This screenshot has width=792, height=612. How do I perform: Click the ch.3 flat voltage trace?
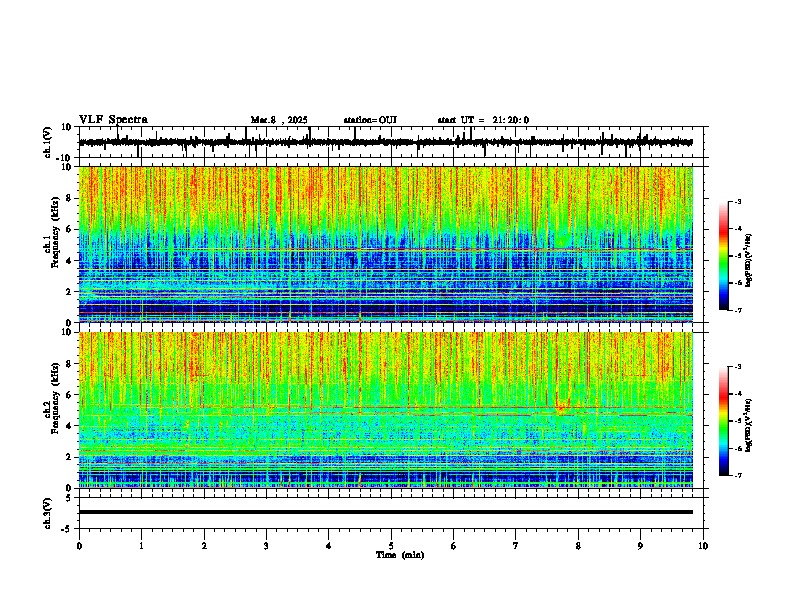385,512
